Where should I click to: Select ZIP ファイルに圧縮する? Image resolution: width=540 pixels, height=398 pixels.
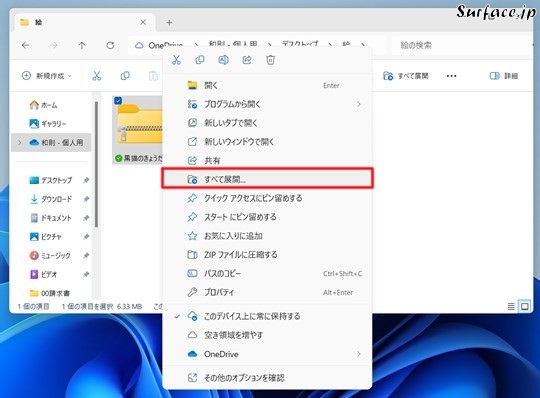tap(267, 254)
